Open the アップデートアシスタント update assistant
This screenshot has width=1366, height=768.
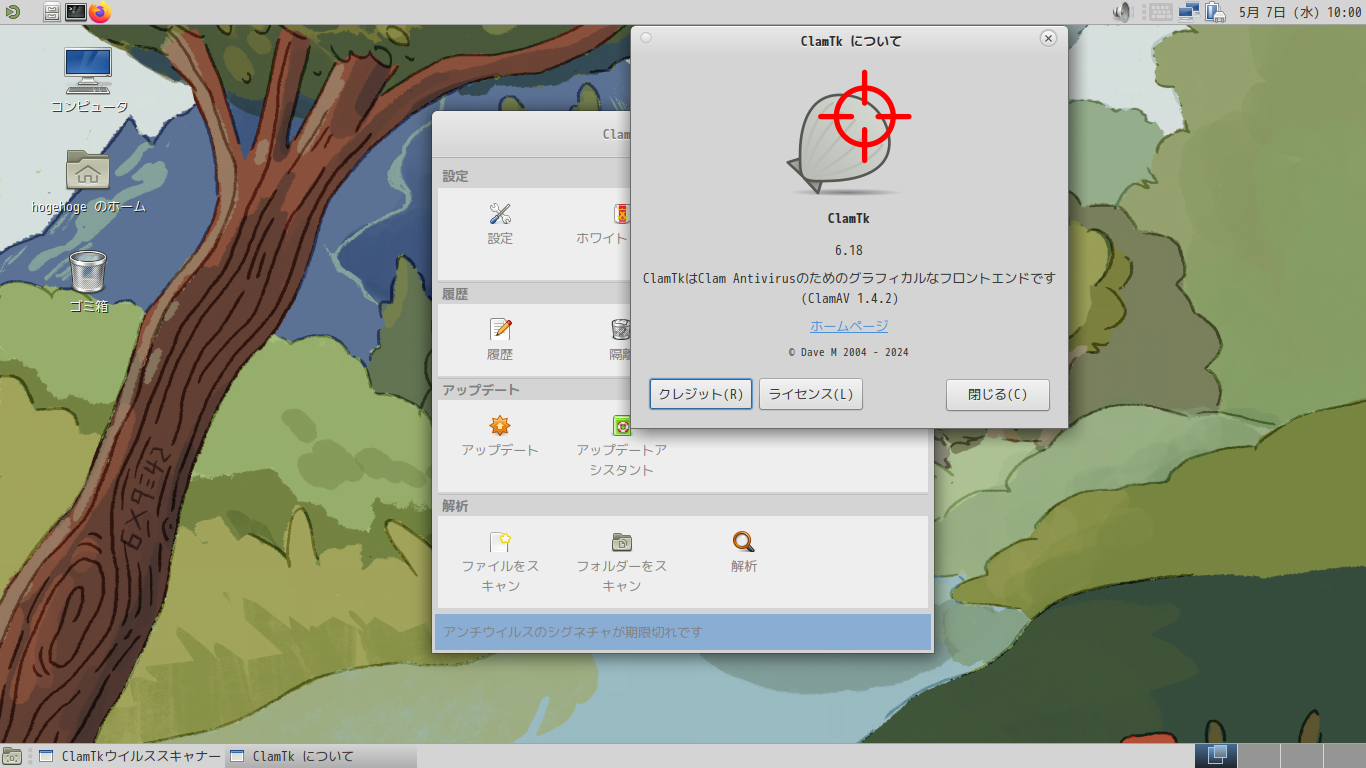point(621,425)
